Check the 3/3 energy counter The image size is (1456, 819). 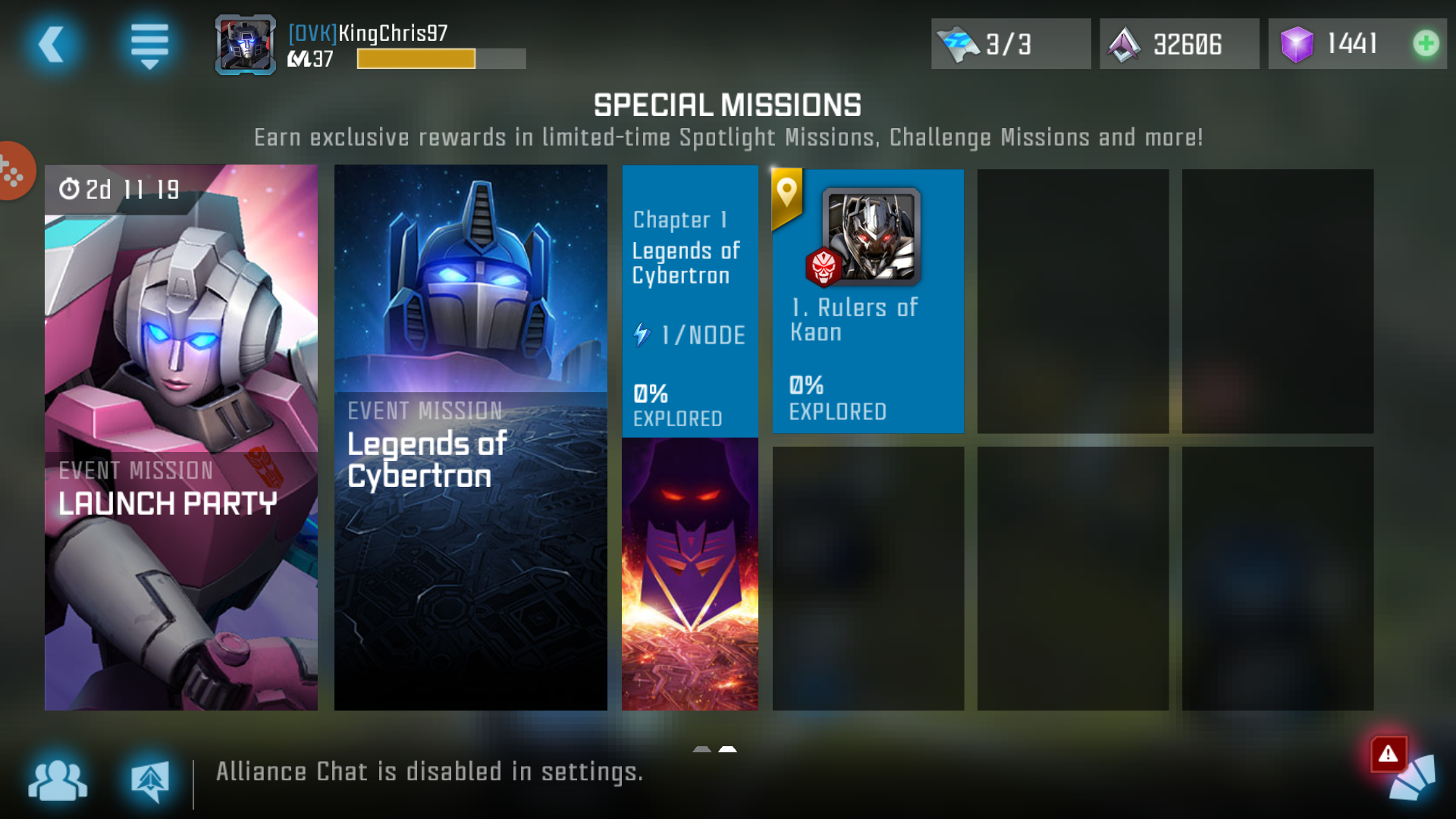1010,44
